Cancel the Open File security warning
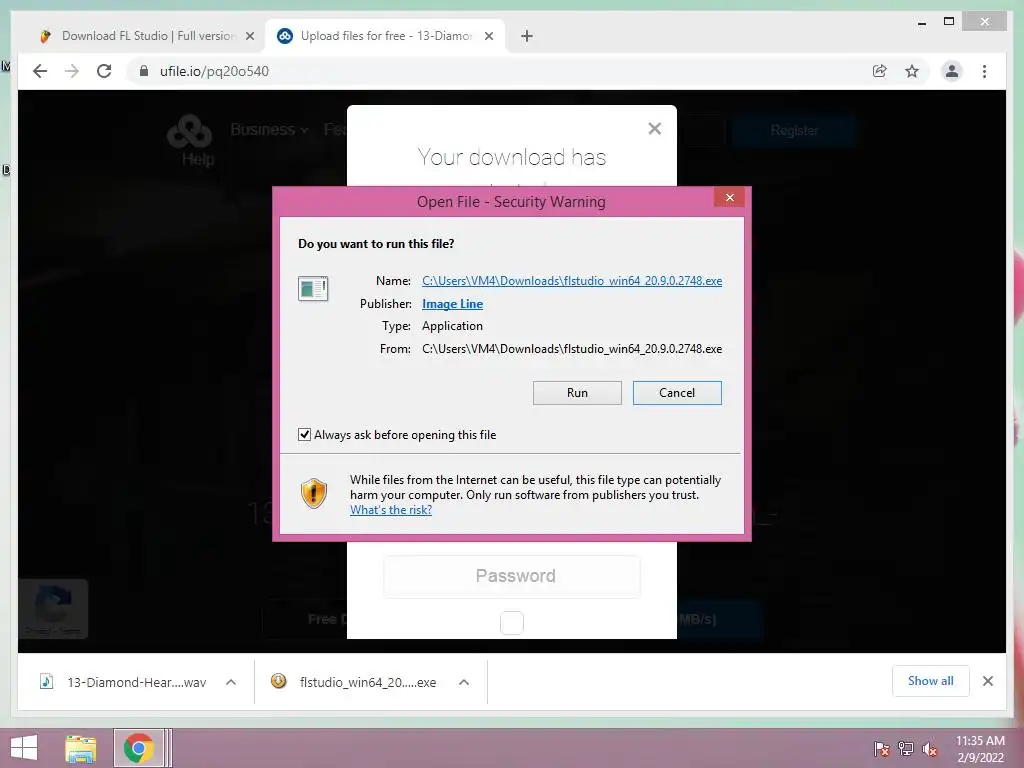 click(x=677, y=392)
